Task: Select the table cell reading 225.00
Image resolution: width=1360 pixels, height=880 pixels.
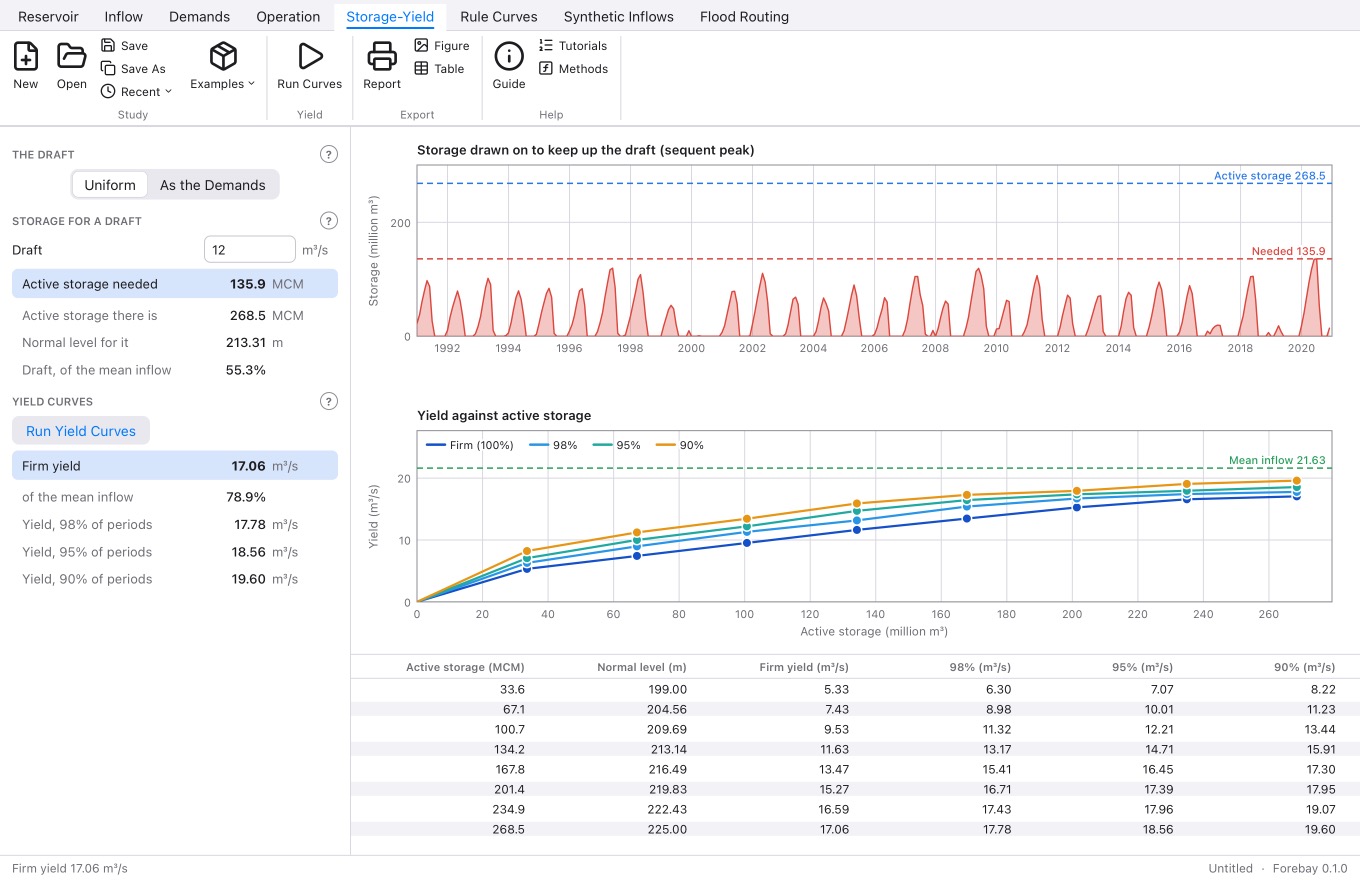Action: [x=668, y=829]
